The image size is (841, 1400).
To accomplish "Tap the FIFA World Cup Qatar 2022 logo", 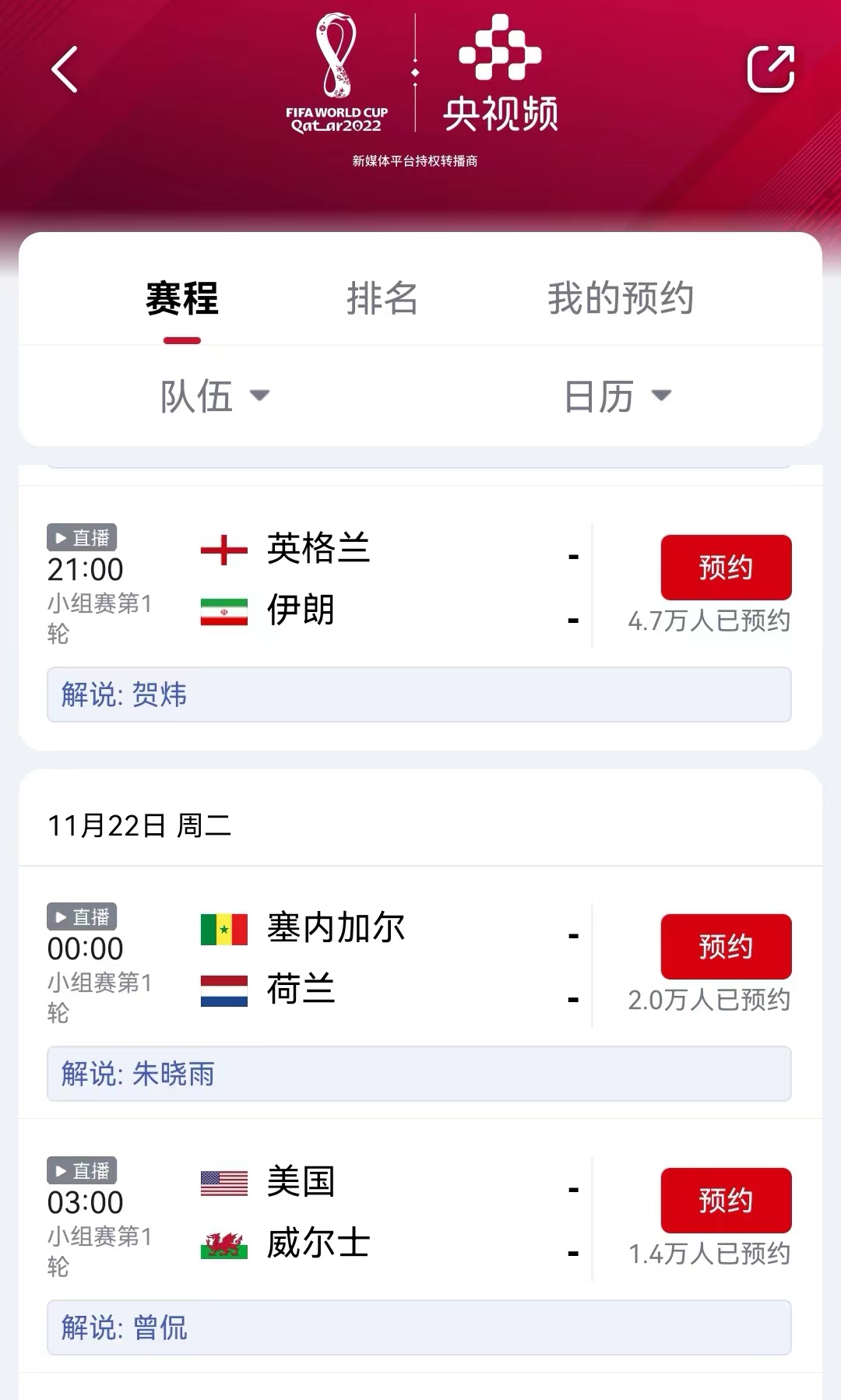I will pyautogui.click(x=336, y=74).
